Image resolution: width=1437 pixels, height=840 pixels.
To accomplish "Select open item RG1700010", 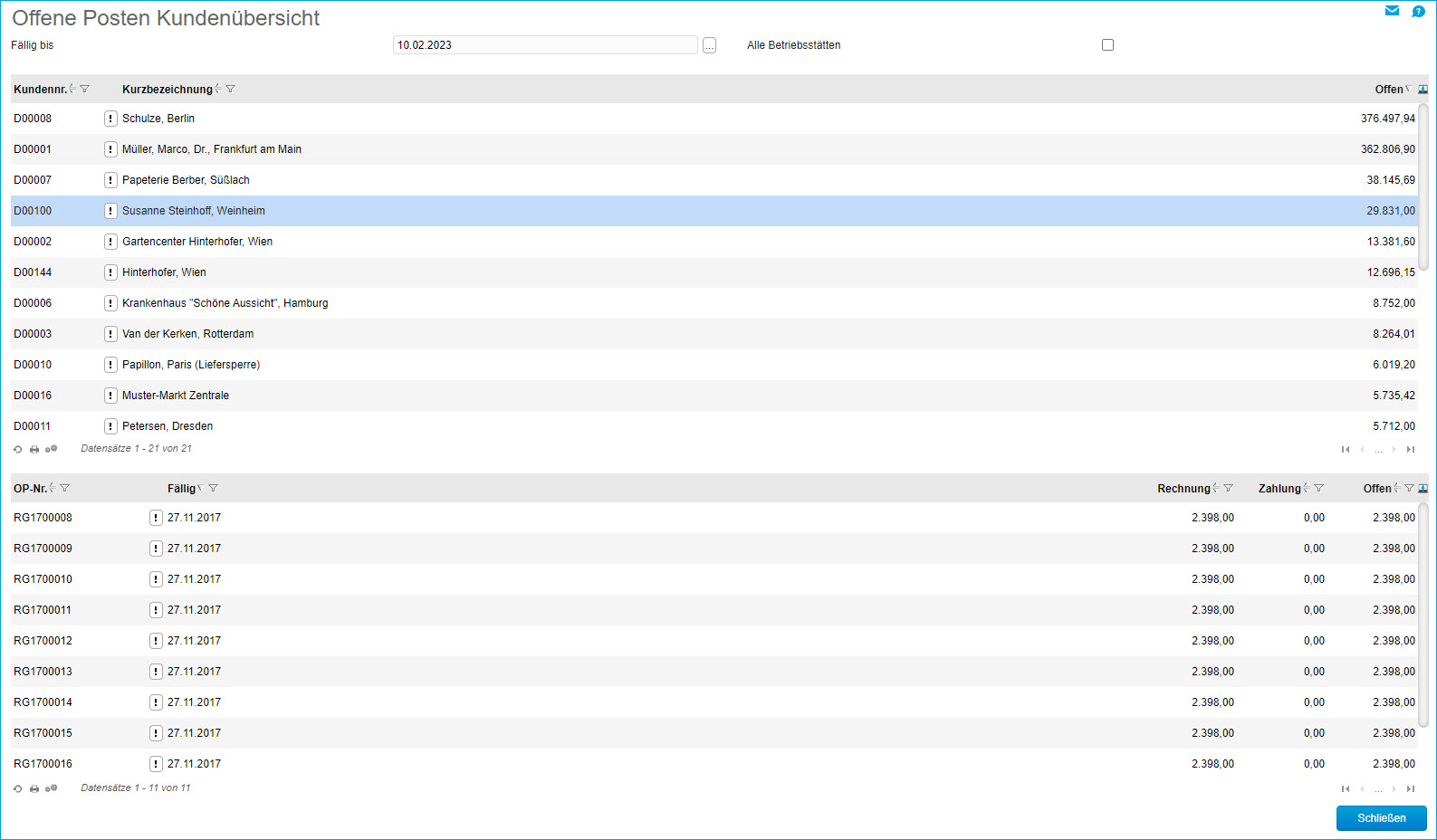I will click(x=714, y=579).
